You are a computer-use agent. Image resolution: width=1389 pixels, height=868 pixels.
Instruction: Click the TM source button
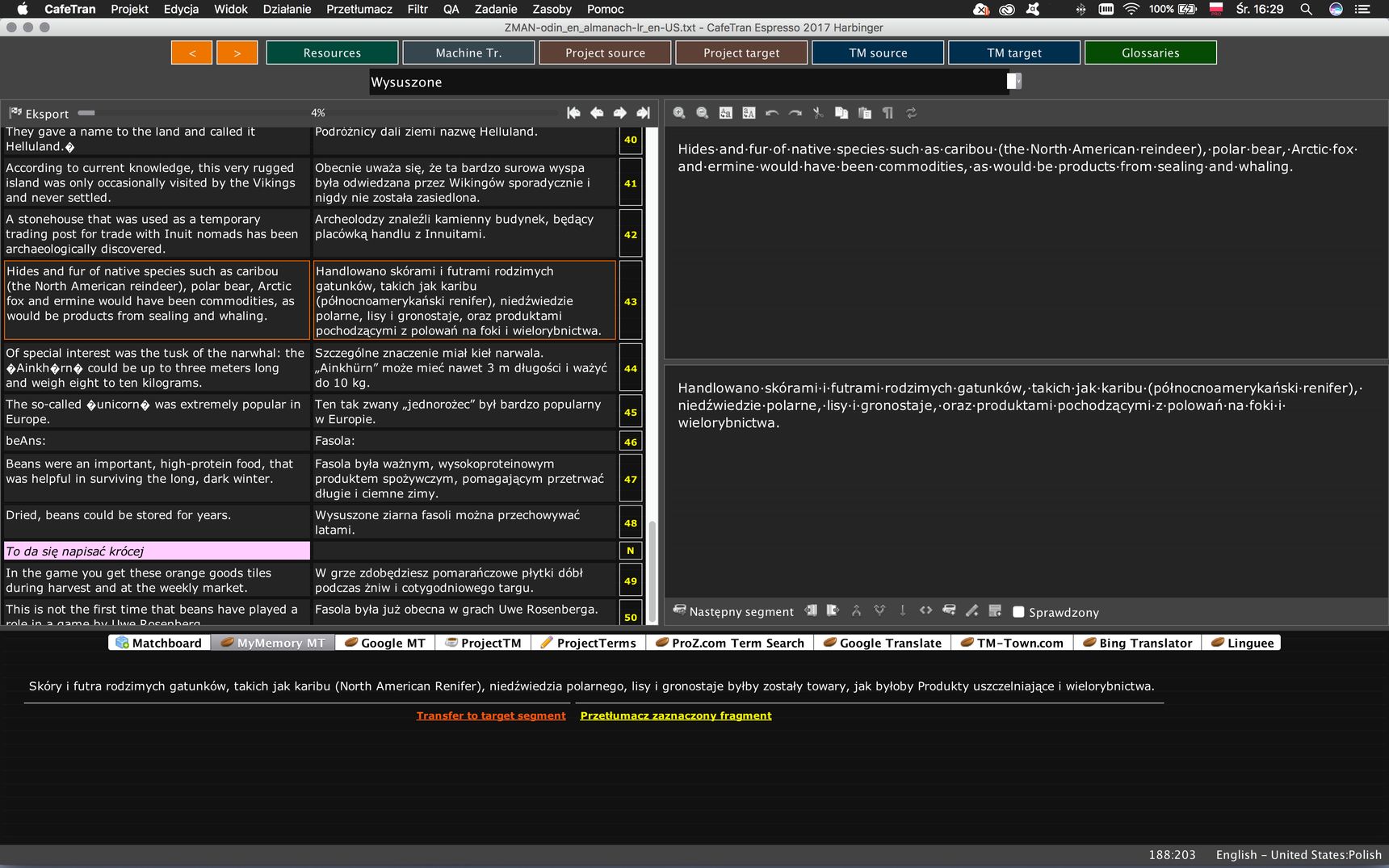tap(878, 52)
